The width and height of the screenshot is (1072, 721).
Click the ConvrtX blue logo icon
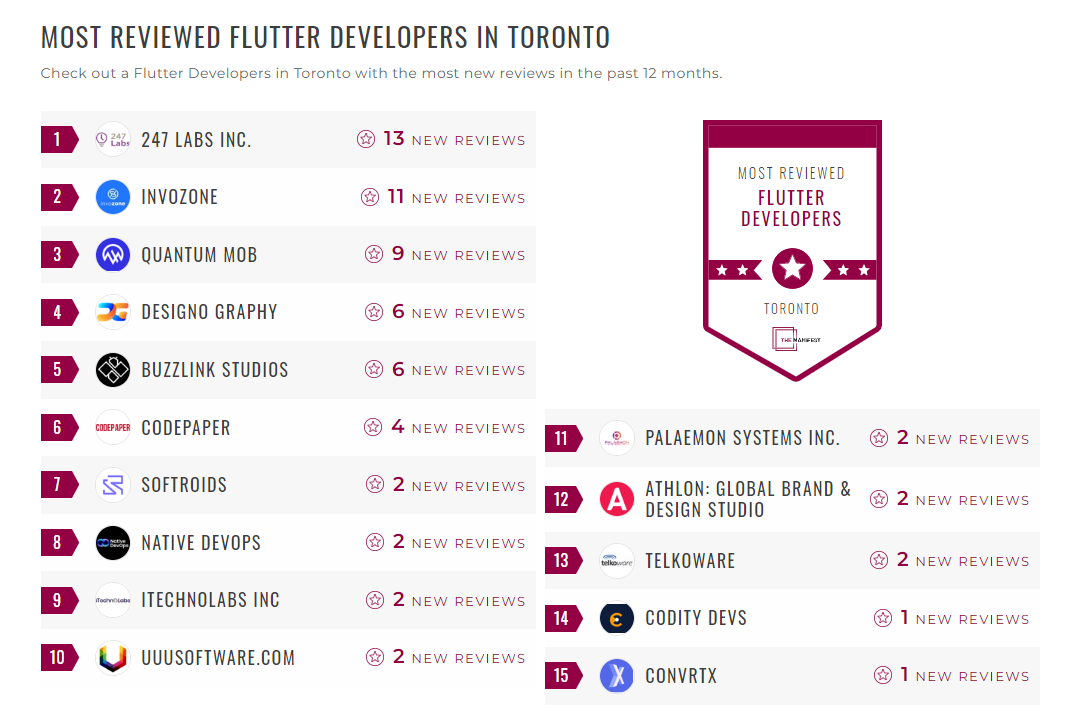617,676
